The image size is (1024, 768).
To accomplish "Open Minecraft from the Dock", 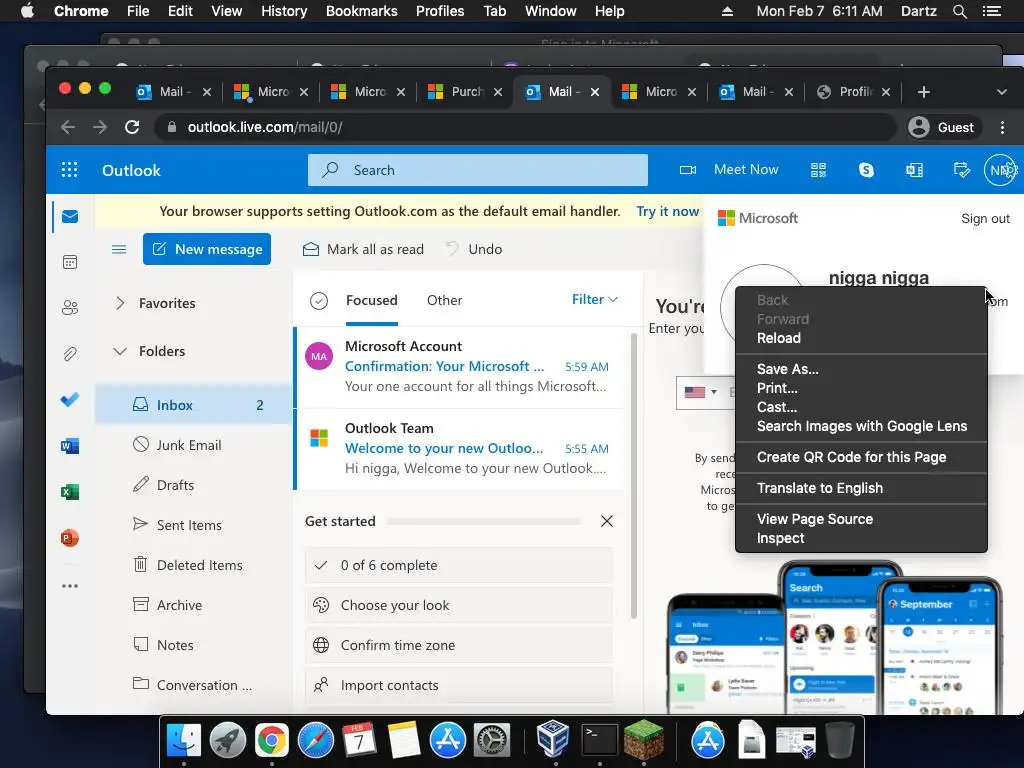I will click(x=643, y=739).
